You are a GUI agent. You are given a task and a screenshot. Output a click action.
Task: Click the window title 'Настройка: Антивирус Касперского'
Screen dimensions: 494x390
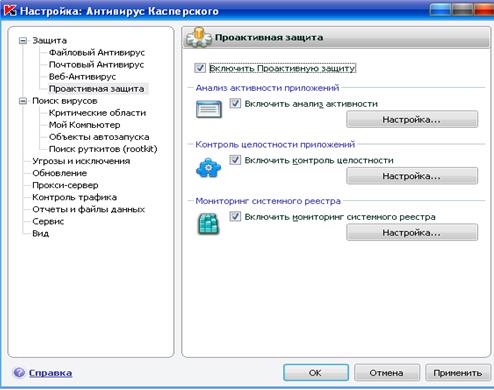pos(119,11)
